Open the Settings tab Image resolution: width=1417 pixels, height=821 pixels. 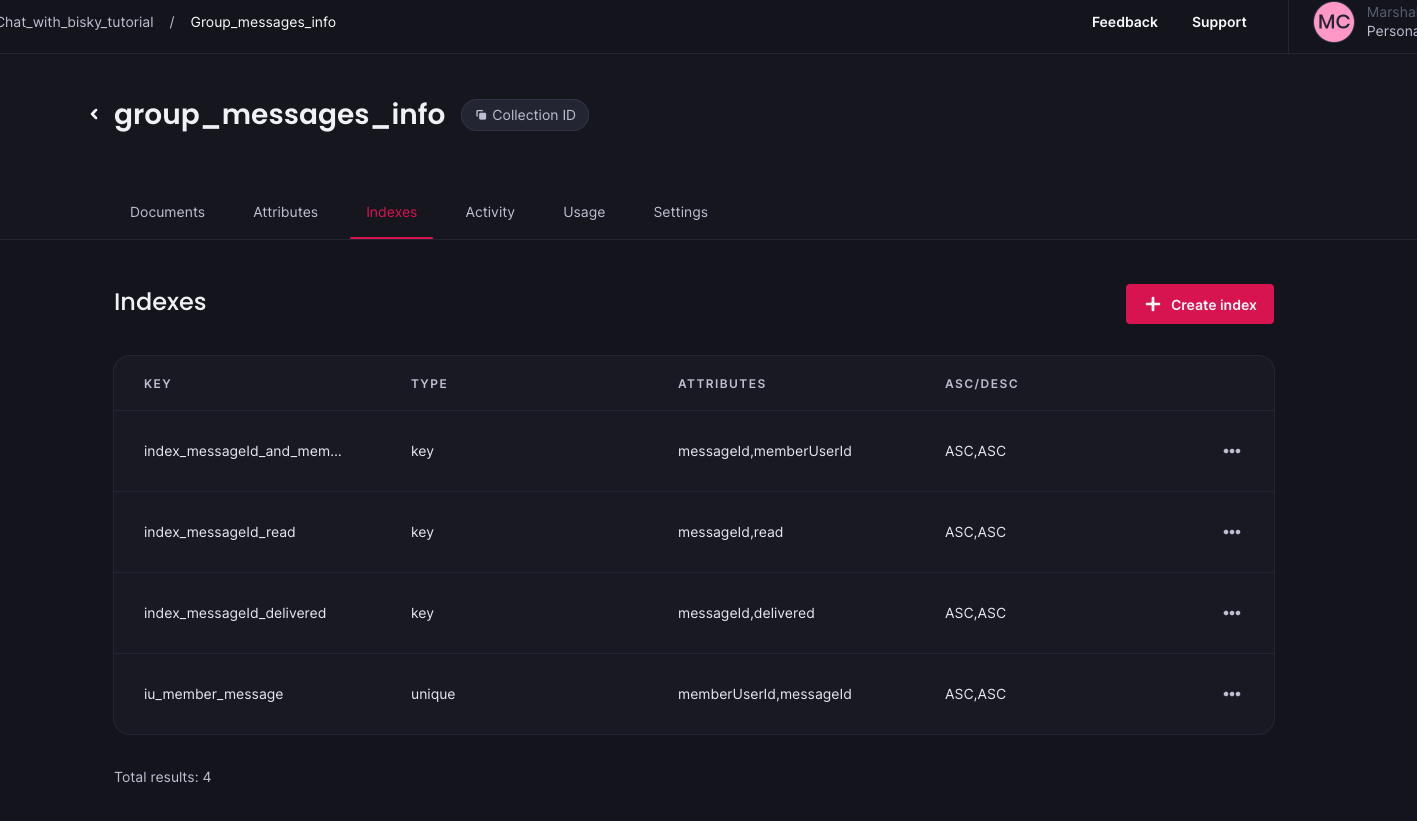[x=680, y=212]
